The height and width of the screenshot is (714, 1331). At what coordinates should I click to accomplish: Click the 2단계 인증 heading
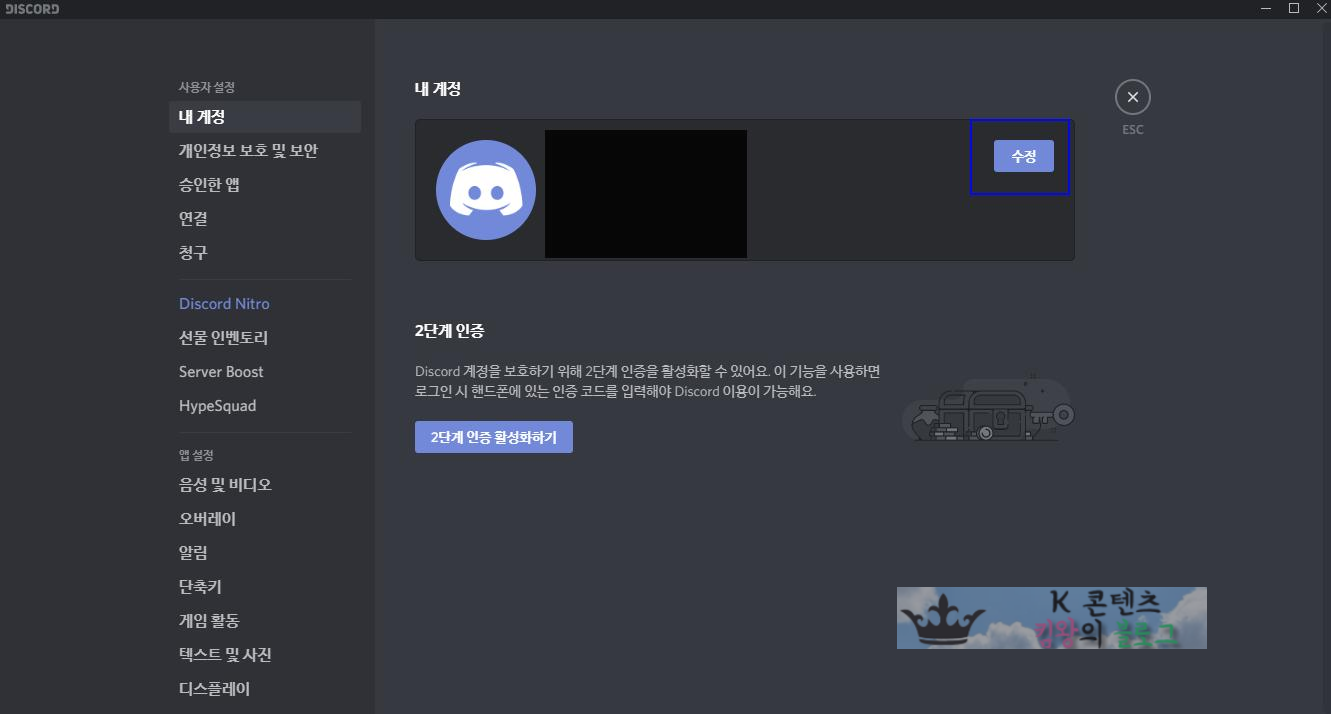450,330
